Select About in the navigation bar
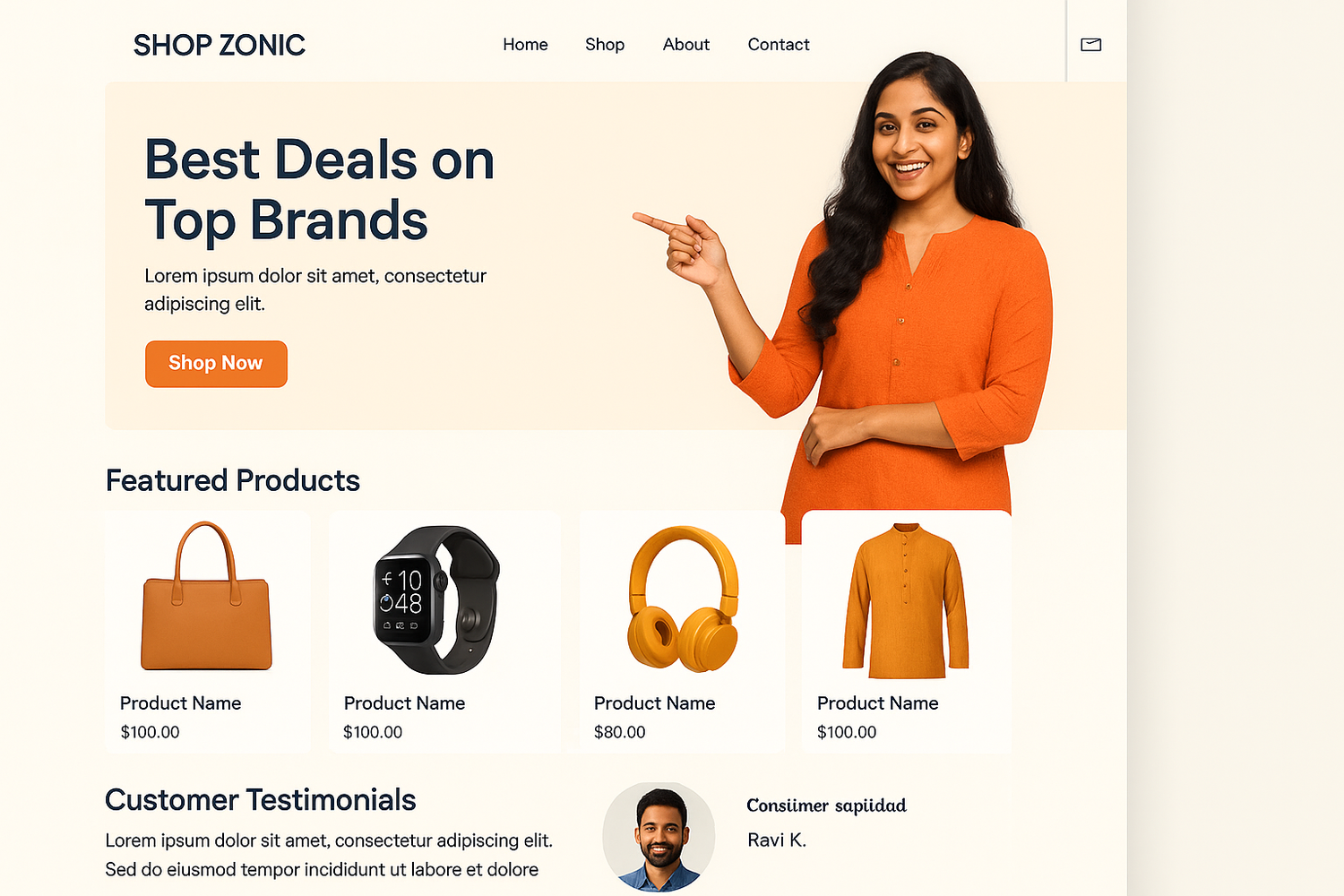 coord(686,45)
